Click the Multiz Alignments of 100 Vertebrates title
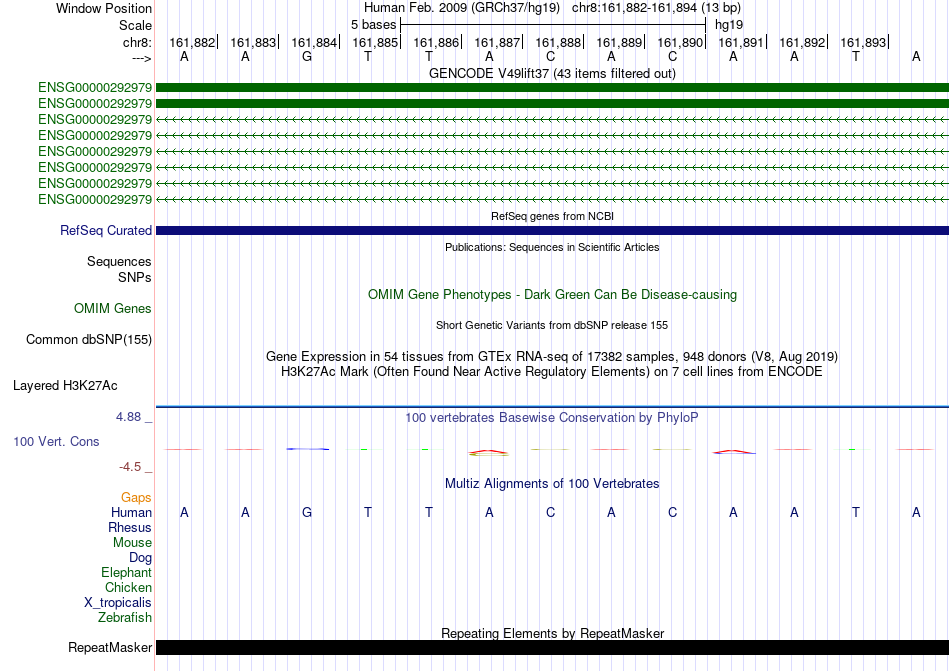The image size is (950, 671). pos(552,483)
